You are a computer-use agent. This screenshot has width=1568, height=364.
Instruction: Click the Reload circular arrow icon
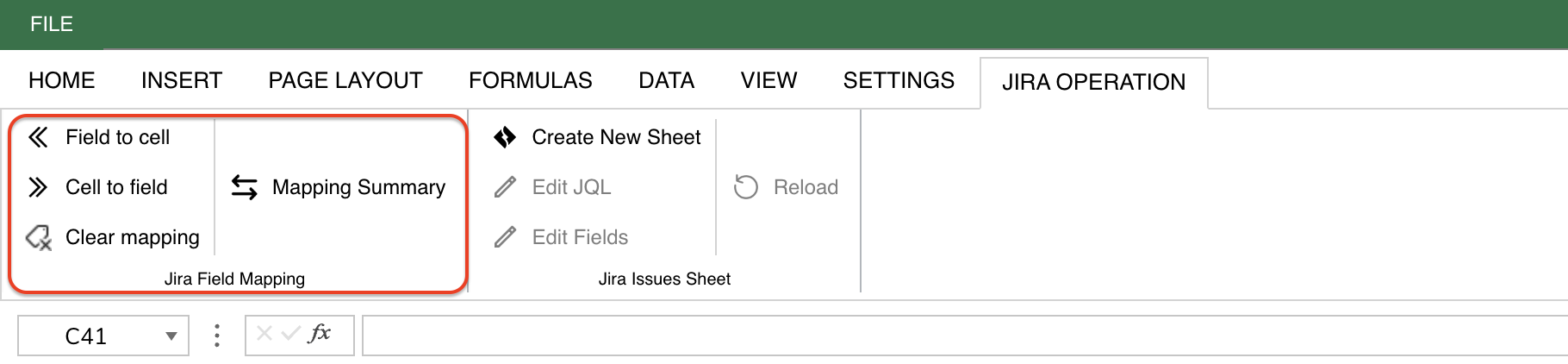pos(746,187)
